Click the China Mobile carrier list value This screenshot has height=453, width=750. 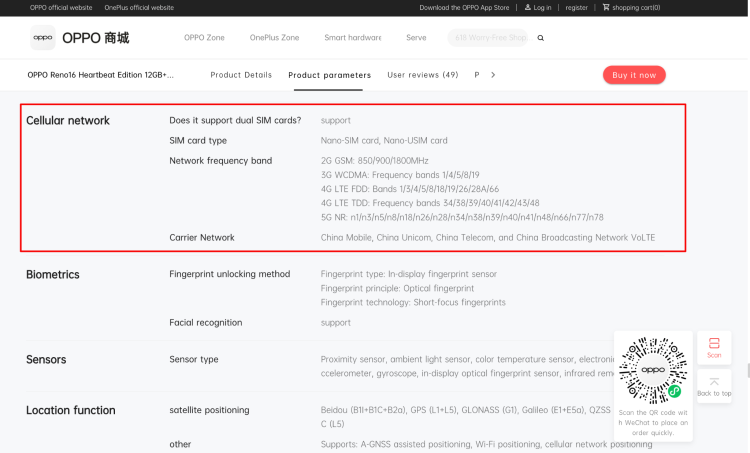(488, 238)
